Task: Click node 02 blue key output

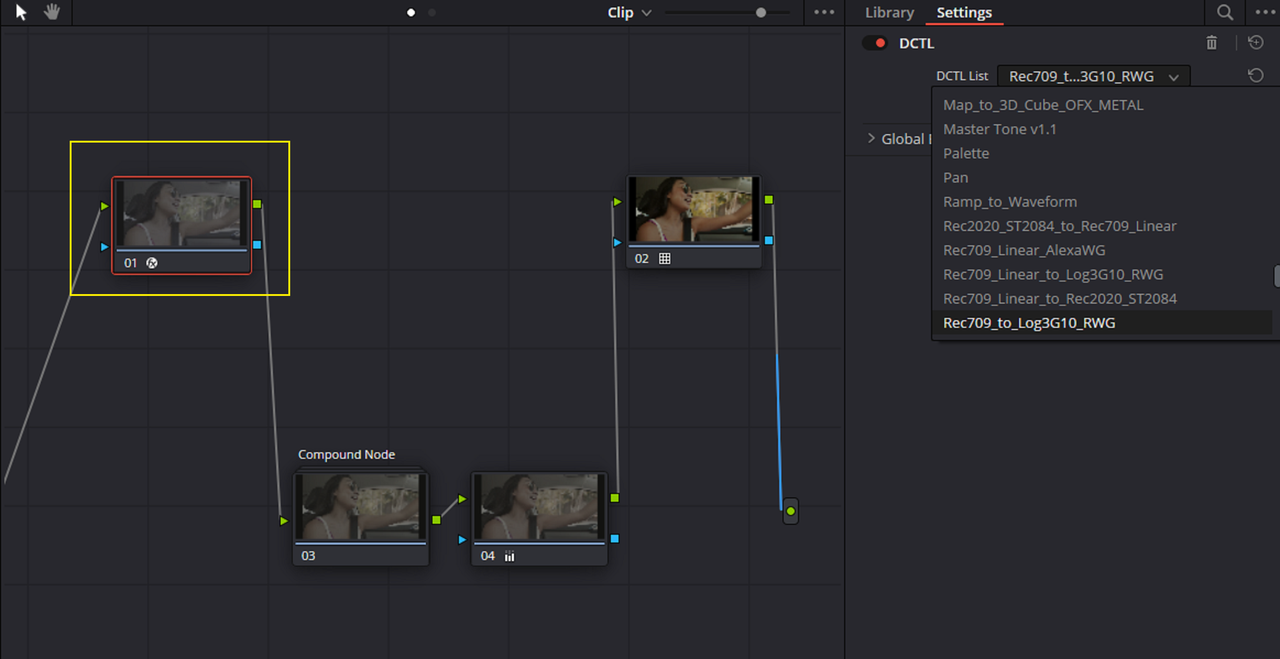Action: 769,240
